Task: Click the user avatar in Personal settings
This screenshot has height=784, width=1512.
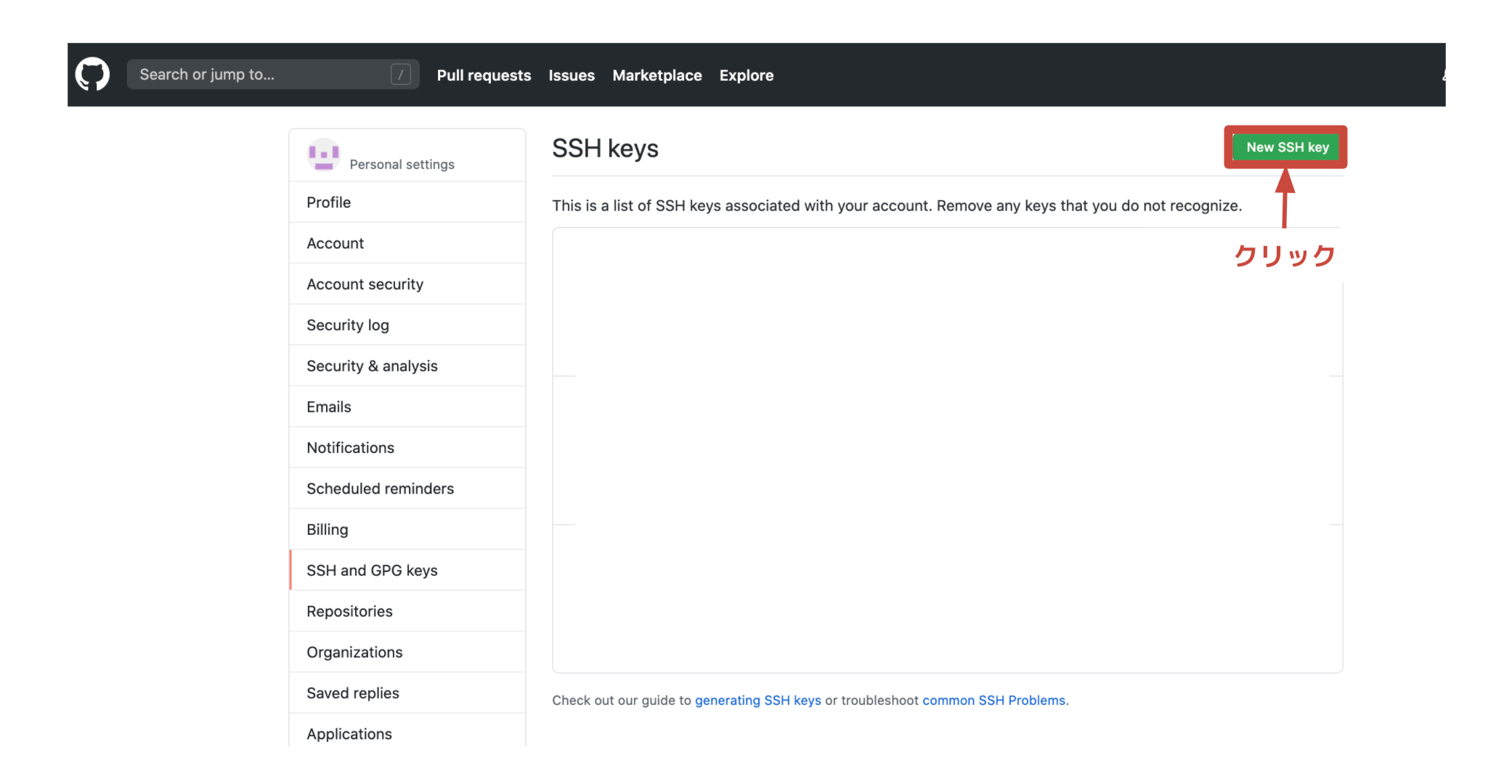Action: [323, 155]
